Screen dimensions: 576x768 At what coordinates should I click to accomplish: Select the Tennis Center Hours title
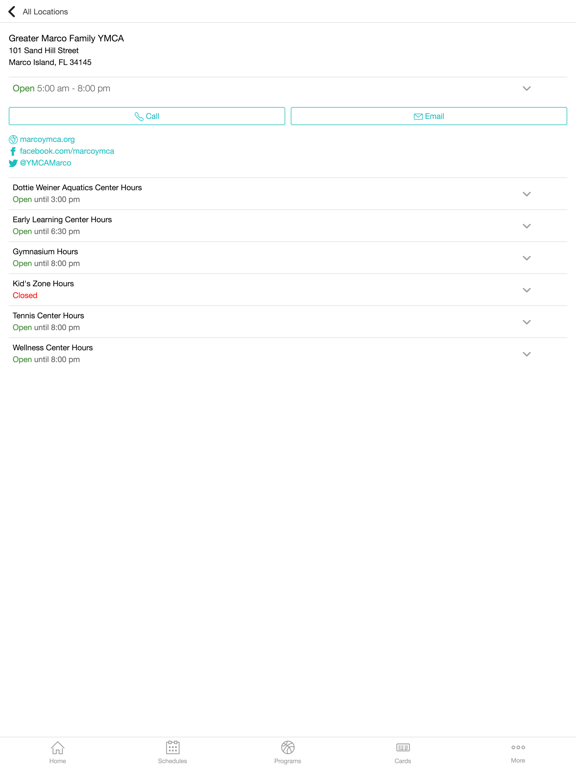48,315
